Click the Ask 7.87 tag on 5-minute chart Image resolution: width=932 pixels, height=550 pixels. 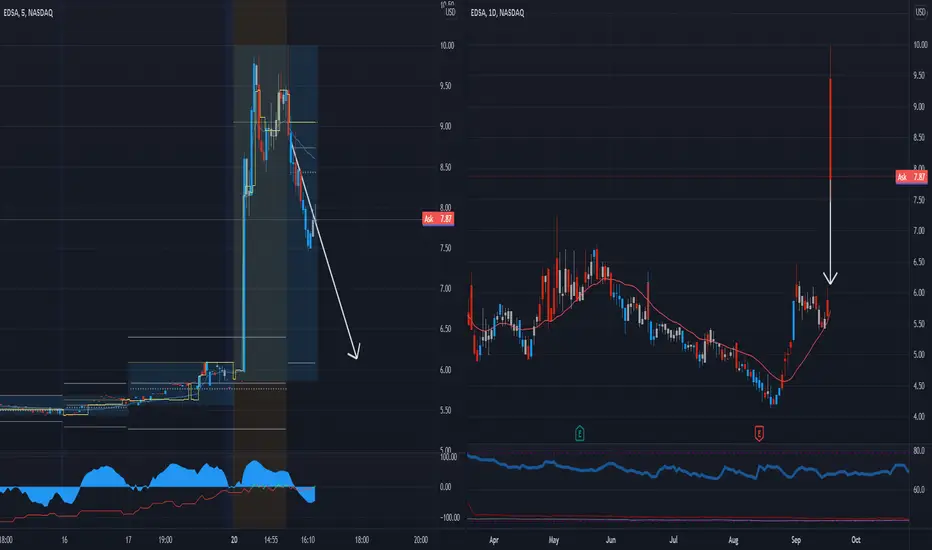point(438,219)
